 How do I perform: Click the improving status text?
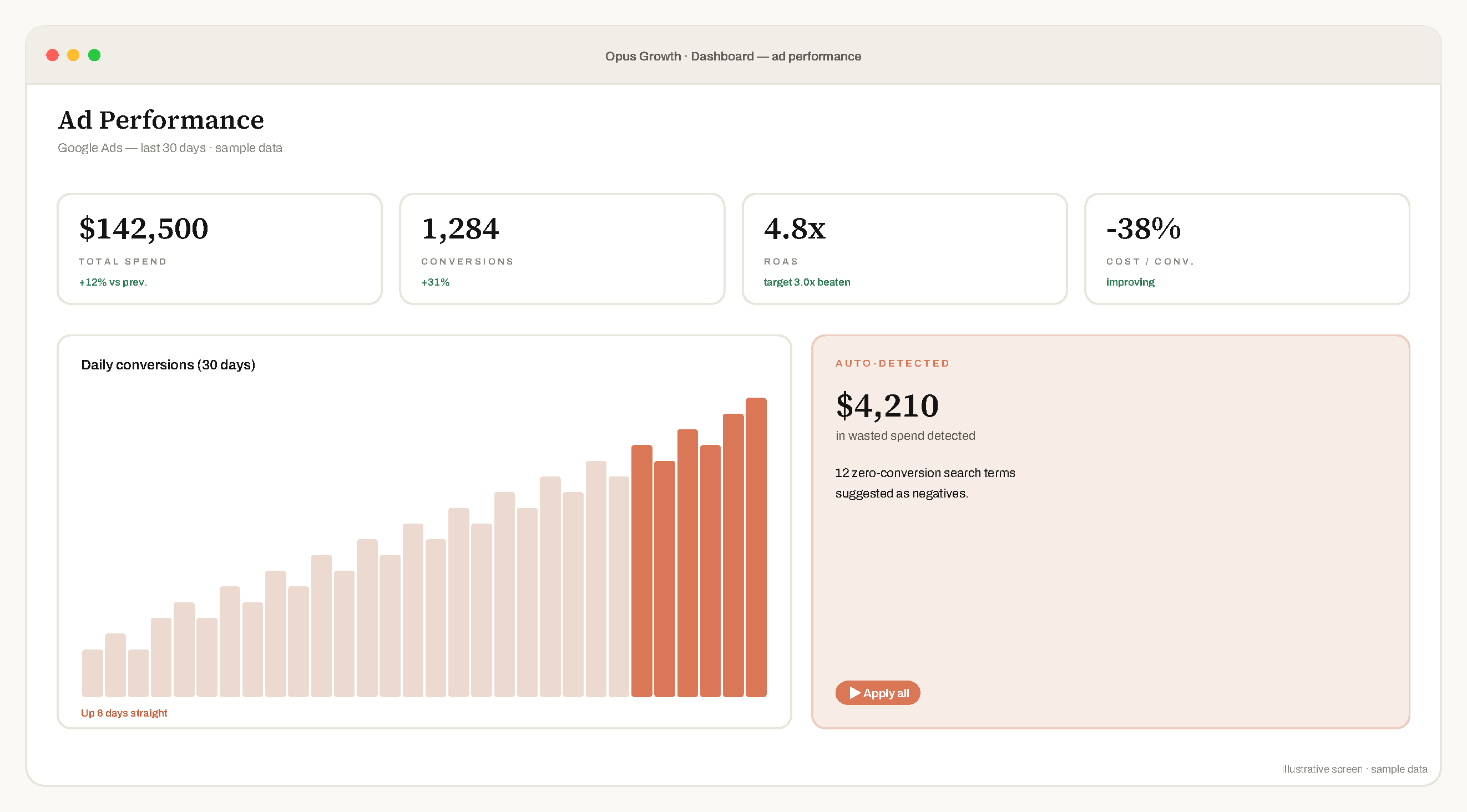[x=1130, y=282]
